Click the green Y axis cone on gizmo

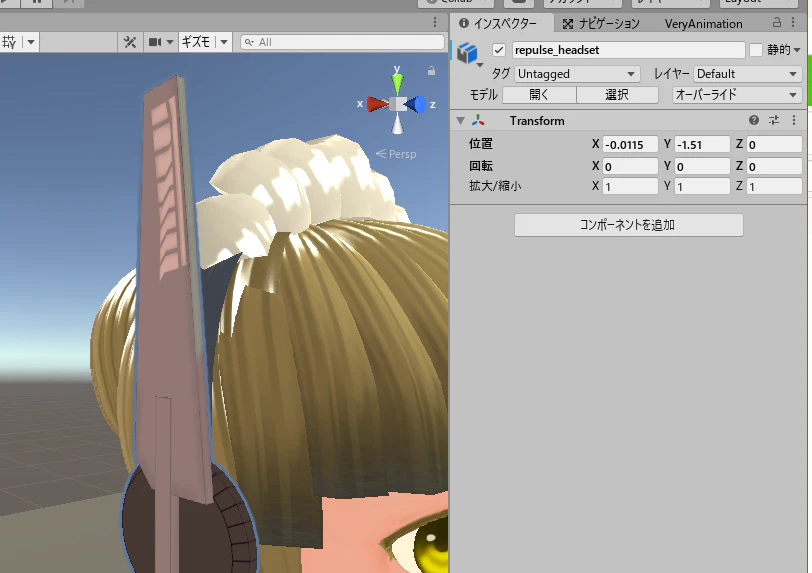pos(397,83)
